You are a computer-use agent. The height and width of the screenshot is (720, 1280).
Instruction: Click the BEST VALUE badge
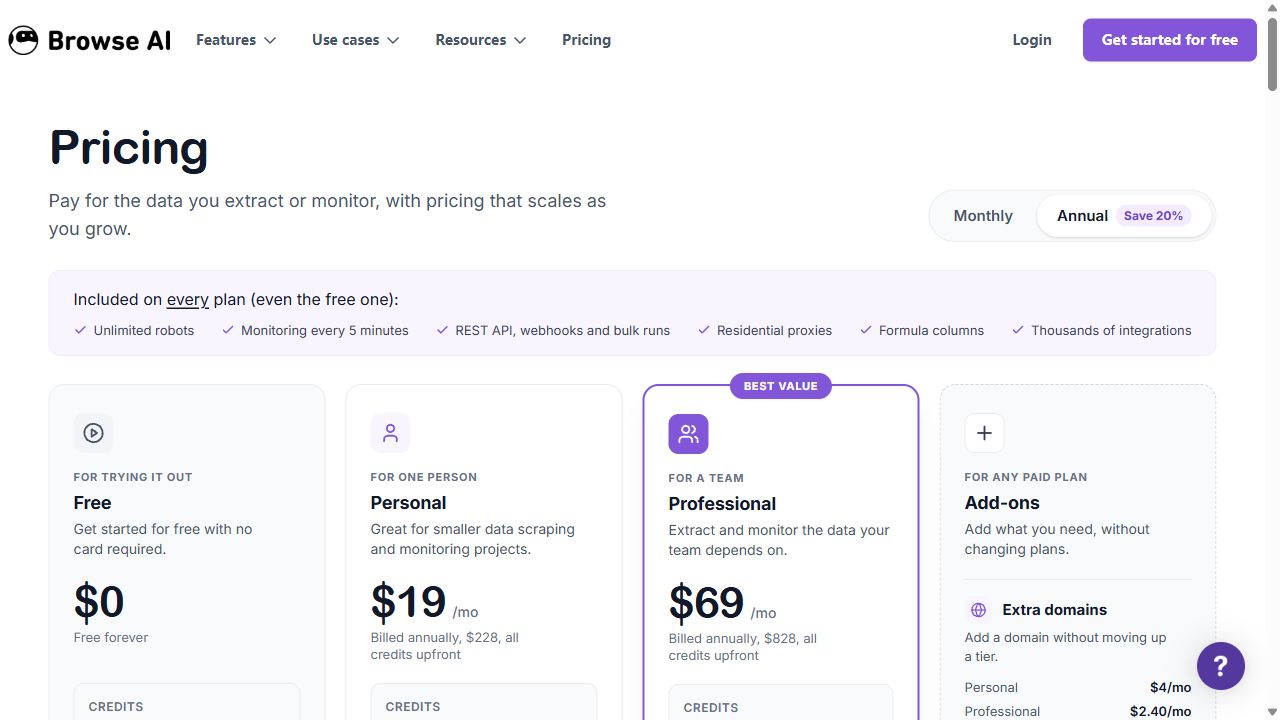[x=780, y=386]
